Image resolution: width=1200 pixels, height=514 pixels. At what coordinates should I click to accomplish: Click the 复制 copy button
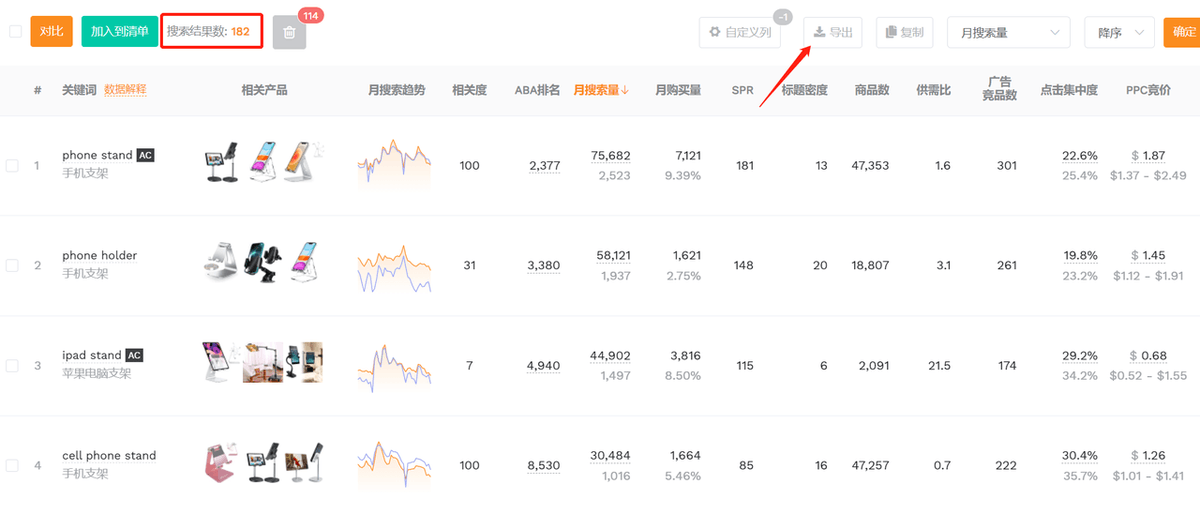tap(904, 32)
